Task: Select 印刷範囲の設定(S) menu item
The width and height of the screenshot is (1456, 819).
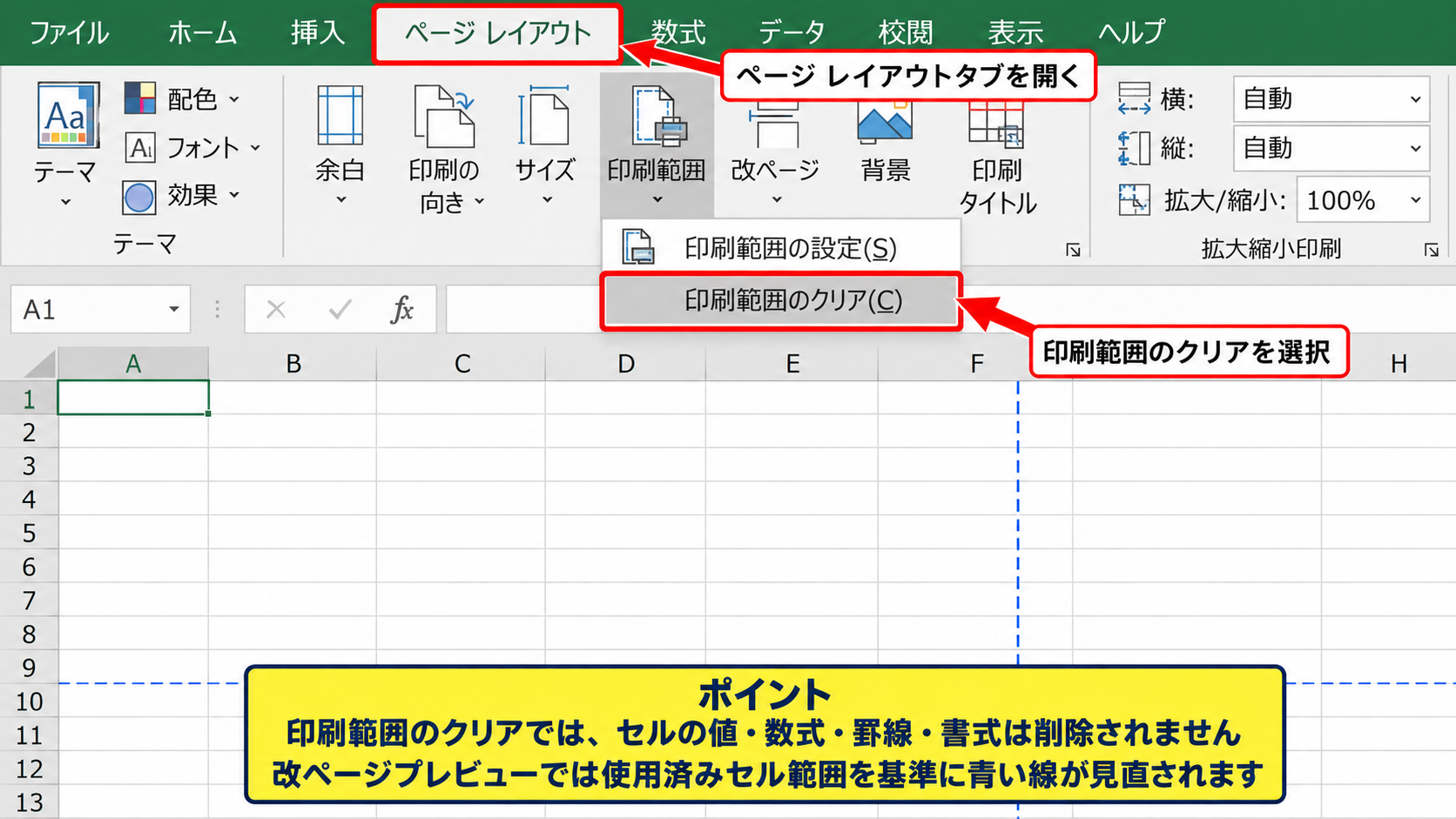Action: pyautogui.click(x=781, y=248)
